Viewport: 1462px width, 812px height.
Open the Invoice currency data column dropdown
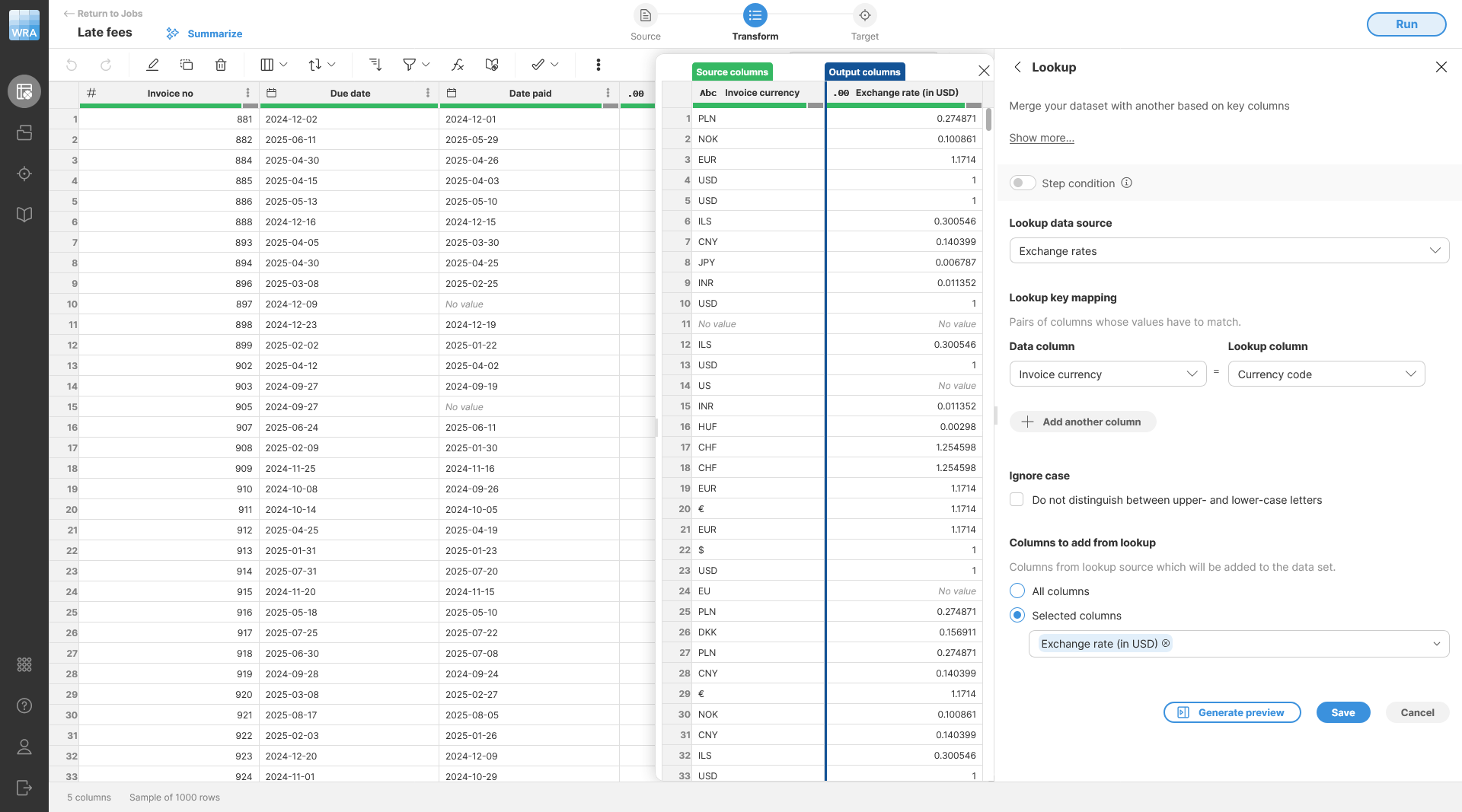point(1106,374)
